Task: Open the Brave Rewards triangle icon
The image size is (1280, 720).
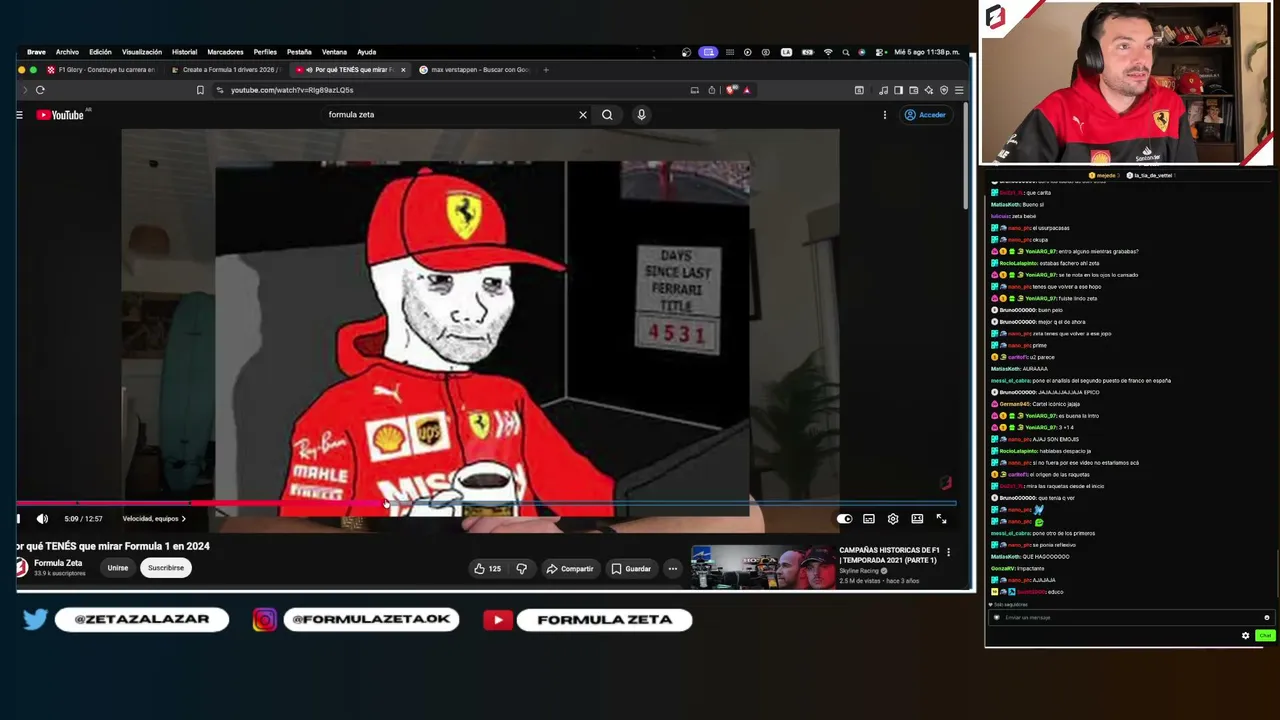Action: 747,90
